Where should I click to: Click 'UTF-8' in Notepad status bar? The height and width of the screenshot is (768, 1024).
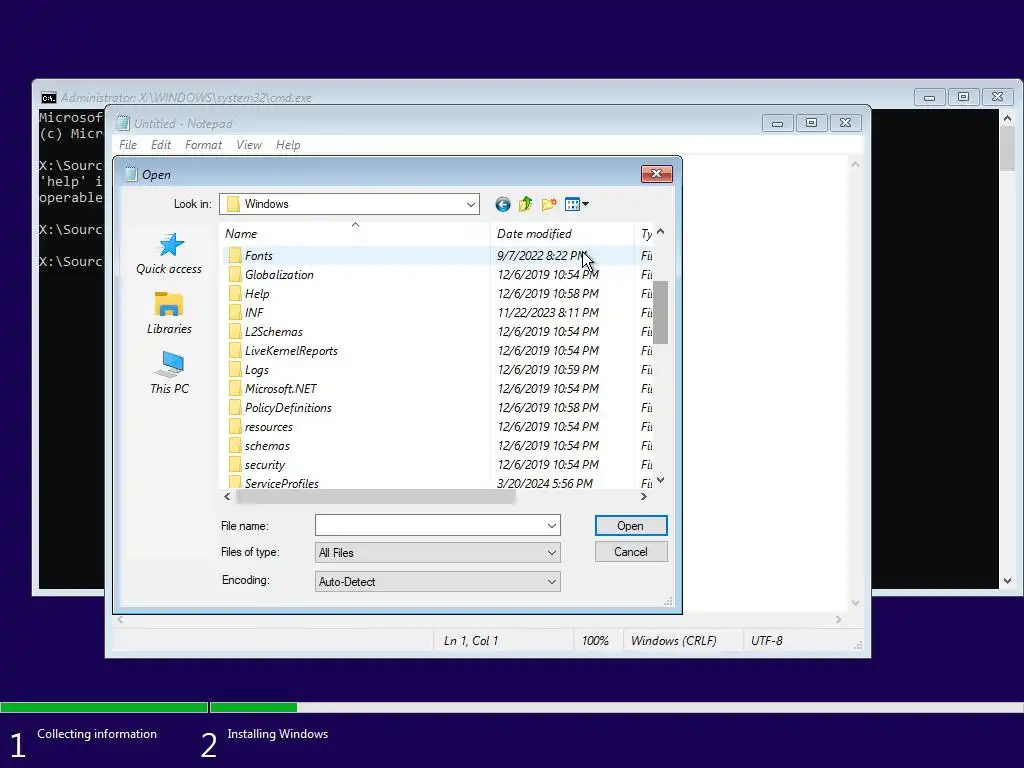point(767,641)
